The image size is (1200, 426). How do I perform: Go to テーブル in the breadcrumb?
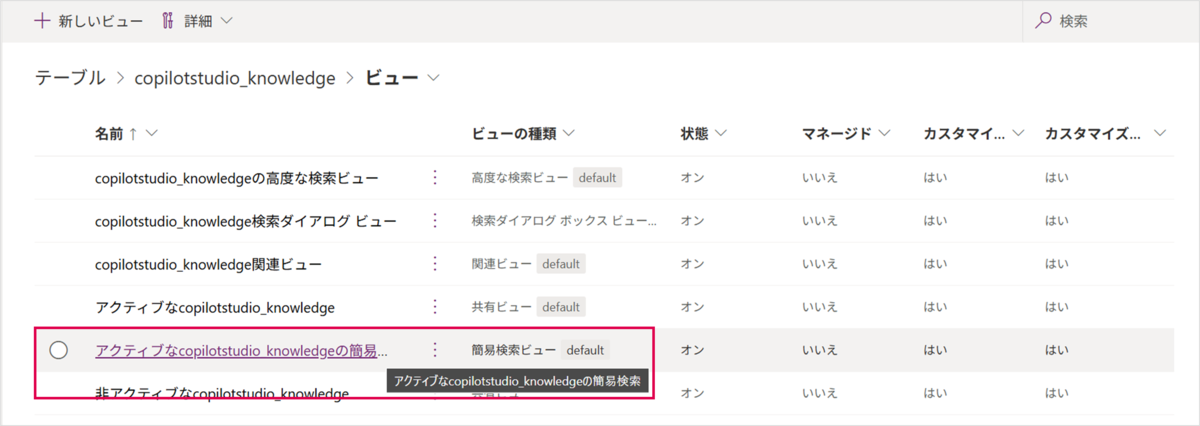tap(70, 78)
